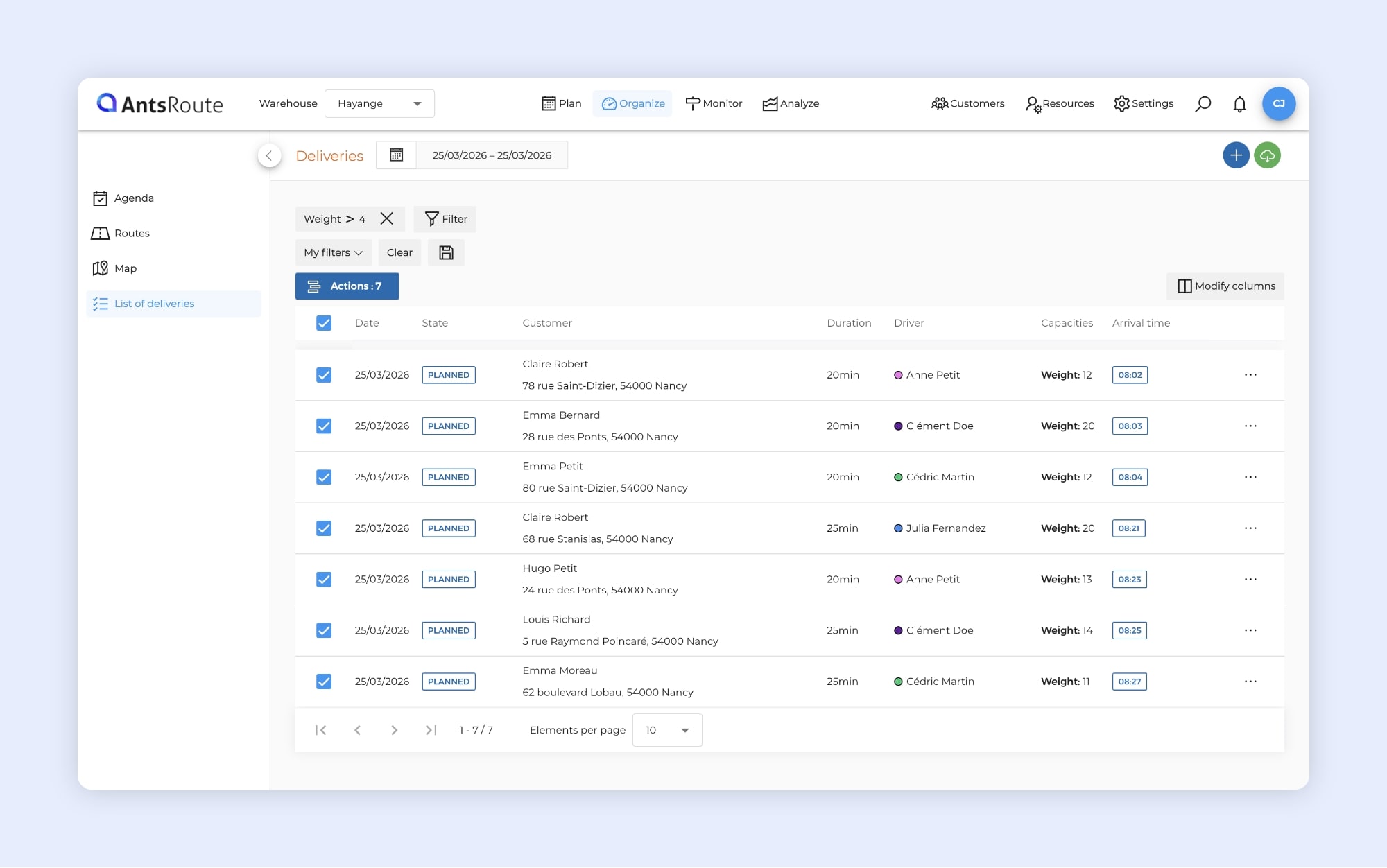
Task: Go to the last page arrow
Action: click(x=431, y=730)
